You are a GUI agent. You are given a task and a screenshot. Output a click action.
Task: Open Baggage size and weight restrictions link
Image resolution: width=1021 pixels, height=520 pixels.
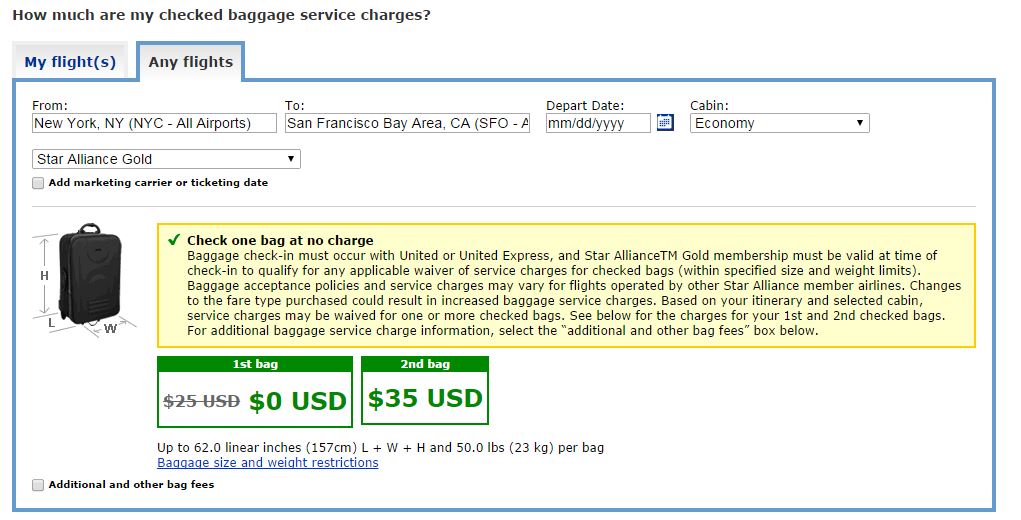tap(268, 463)
